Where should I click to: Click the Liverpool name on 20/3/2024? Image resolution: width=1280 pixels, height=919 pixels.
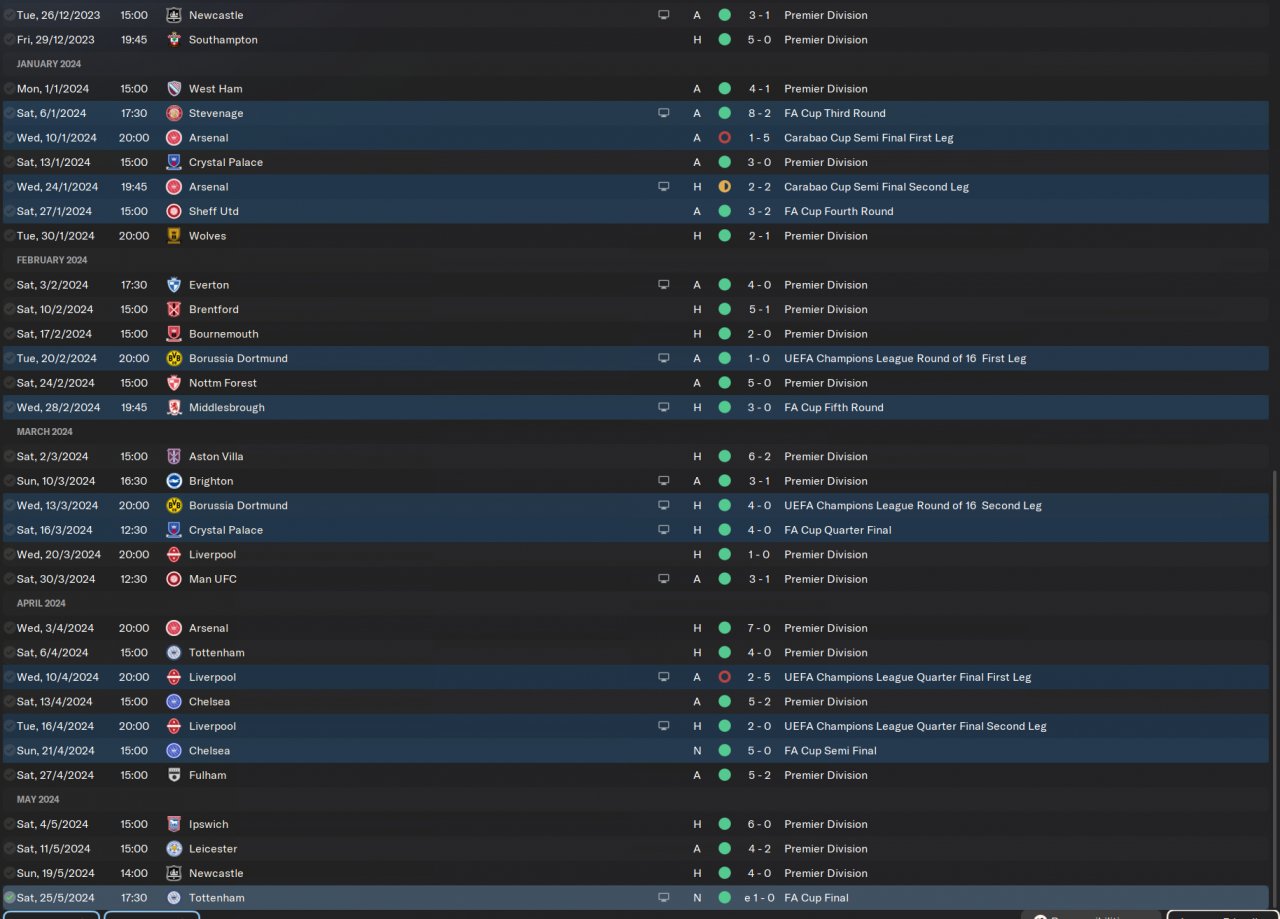tap(212, 555)
